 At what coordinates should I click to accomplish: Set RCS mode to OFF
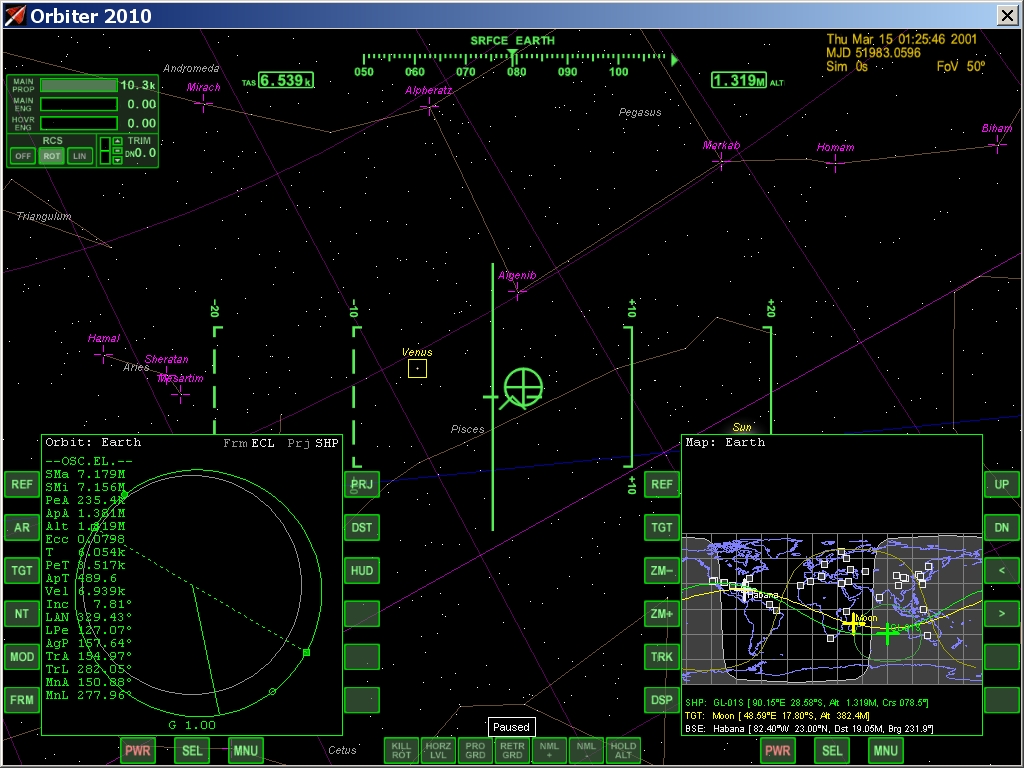(23, 155)
